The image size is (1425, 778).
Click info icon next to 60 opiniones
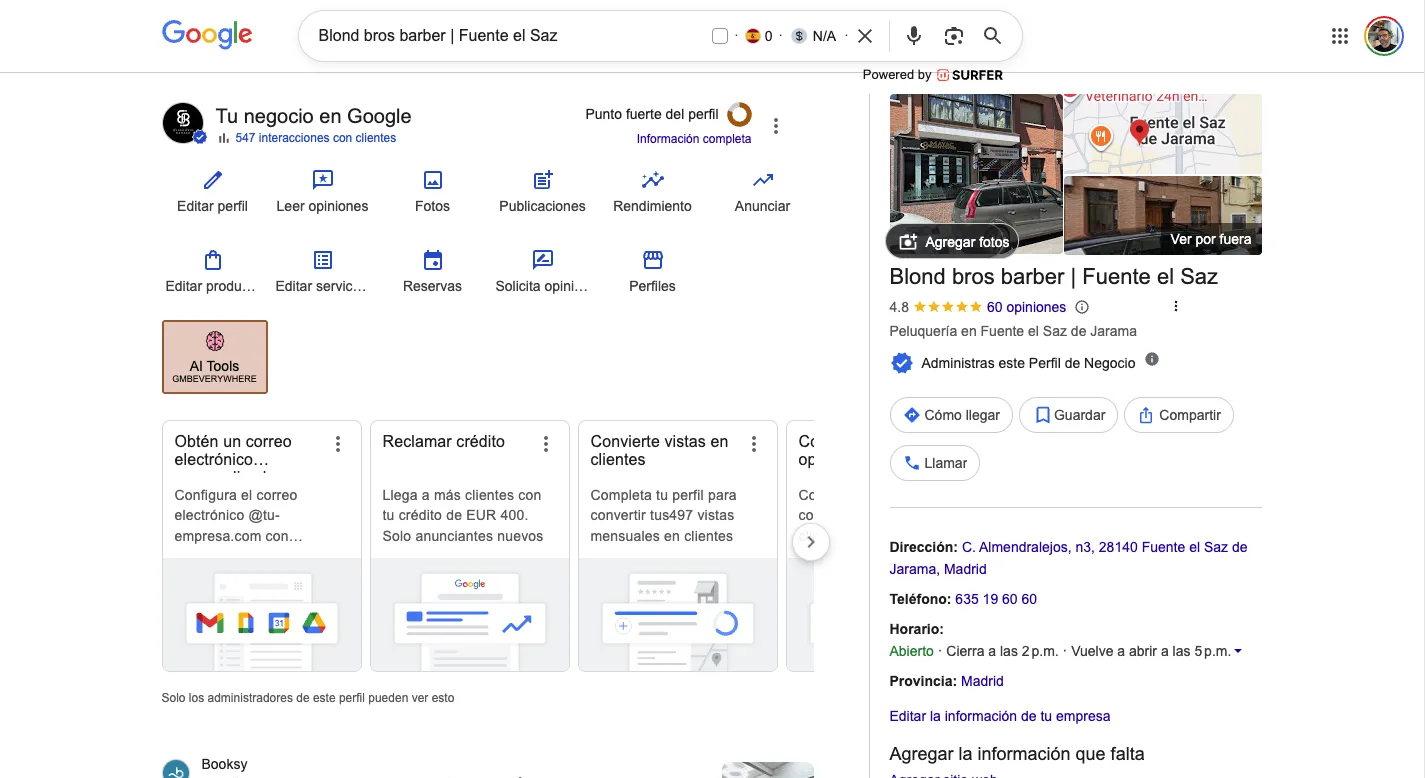click(1081, 307)
